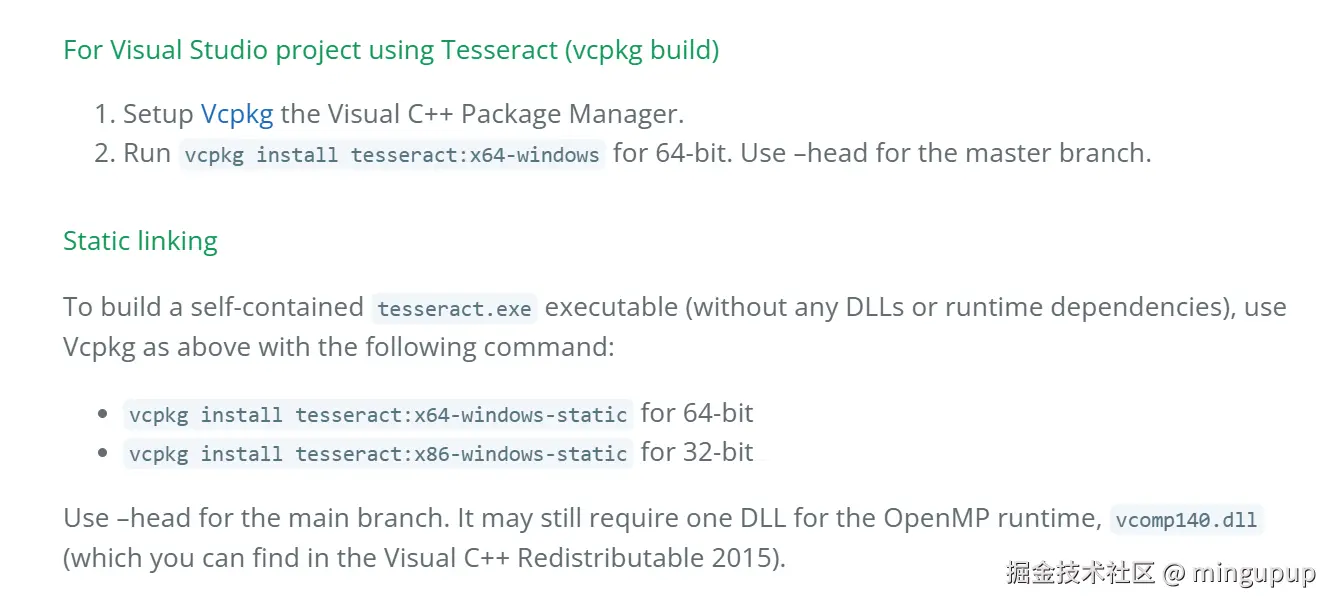Click the 'Static linking' heading

point(140,241)
